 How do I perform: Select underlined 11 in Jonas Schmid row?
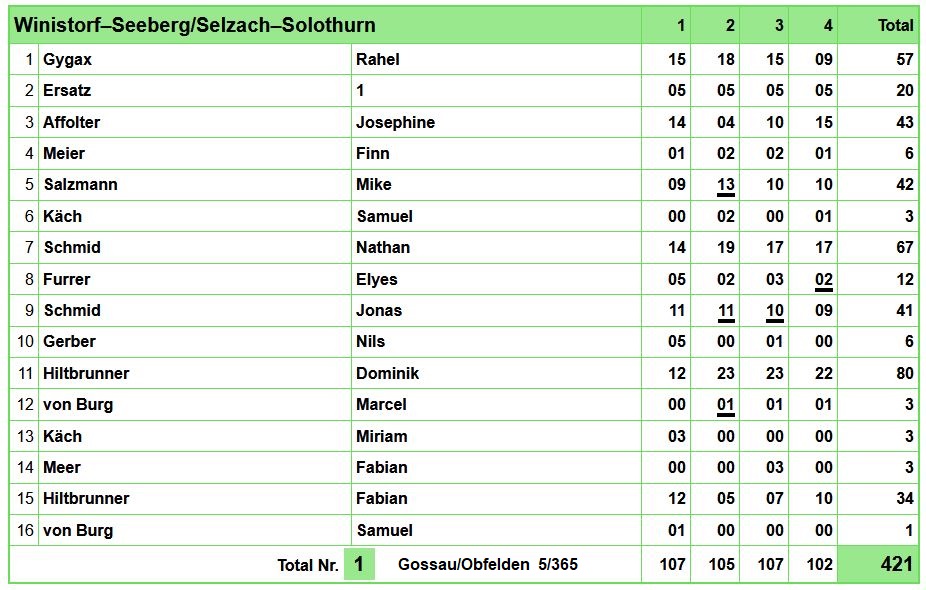pyautogui.click(x=726, y=311)
